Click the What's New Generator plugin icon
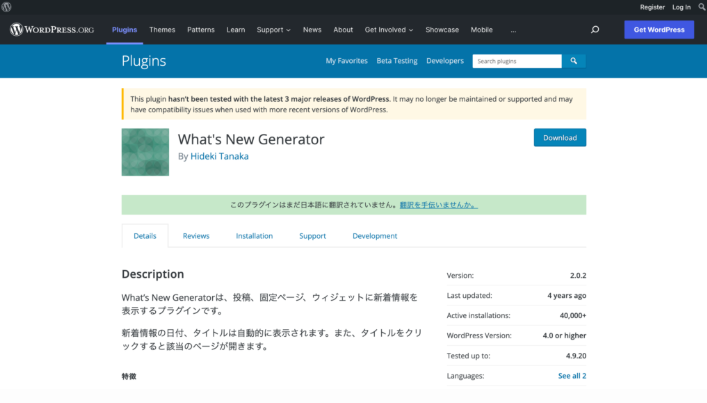This screenshot has height=403, width=707. coord(145,152)
